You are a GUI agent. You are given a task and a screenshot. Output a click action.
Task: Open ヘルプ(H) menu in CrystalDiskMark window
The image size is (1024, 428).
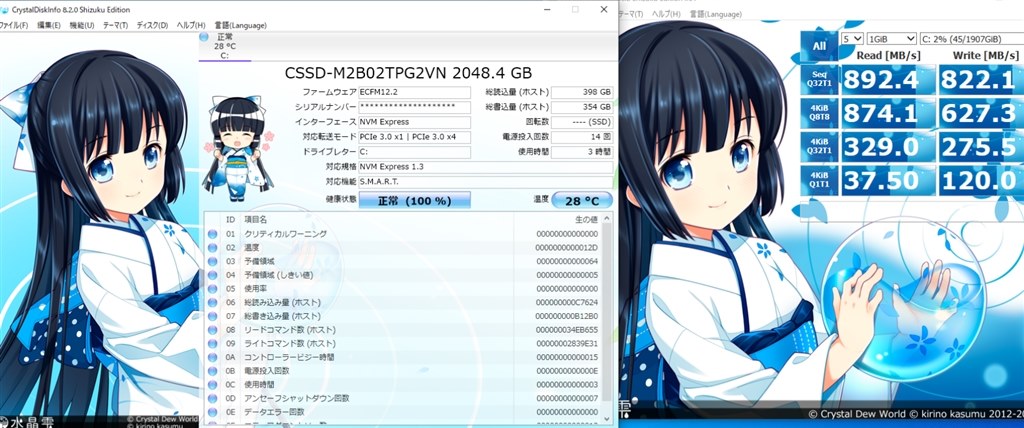[667, 14]
